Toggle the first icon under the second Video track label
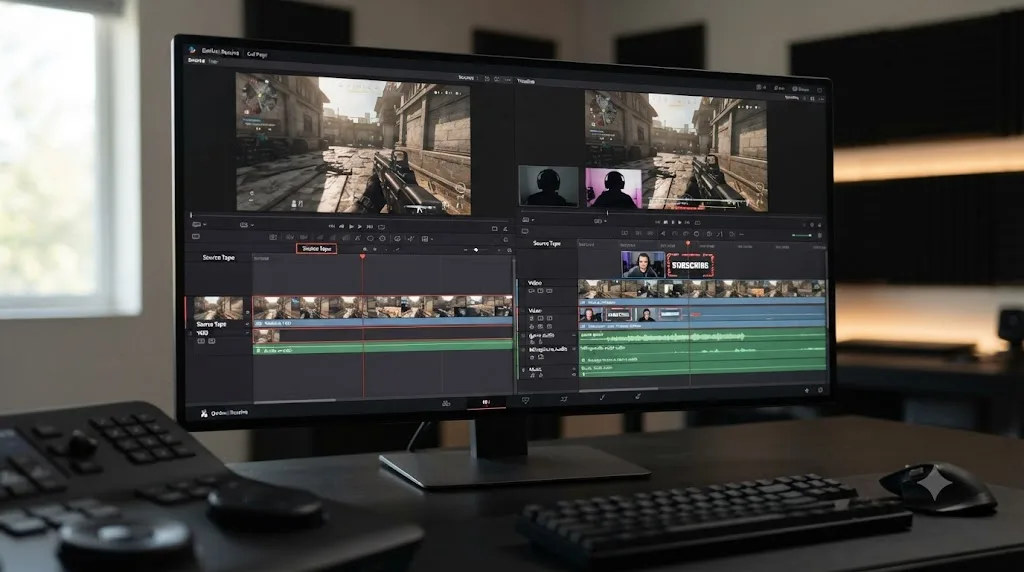 click(x=532, y=318)
